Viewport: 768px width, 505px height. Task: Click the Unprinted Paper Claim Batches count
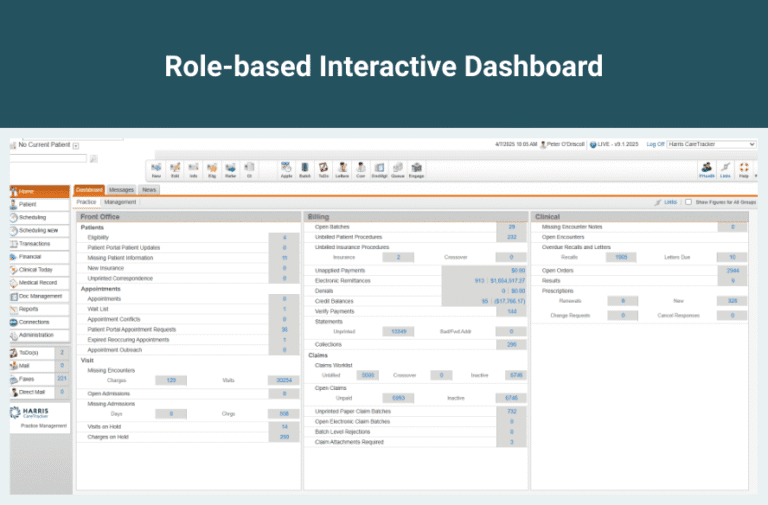coord(511,411)
